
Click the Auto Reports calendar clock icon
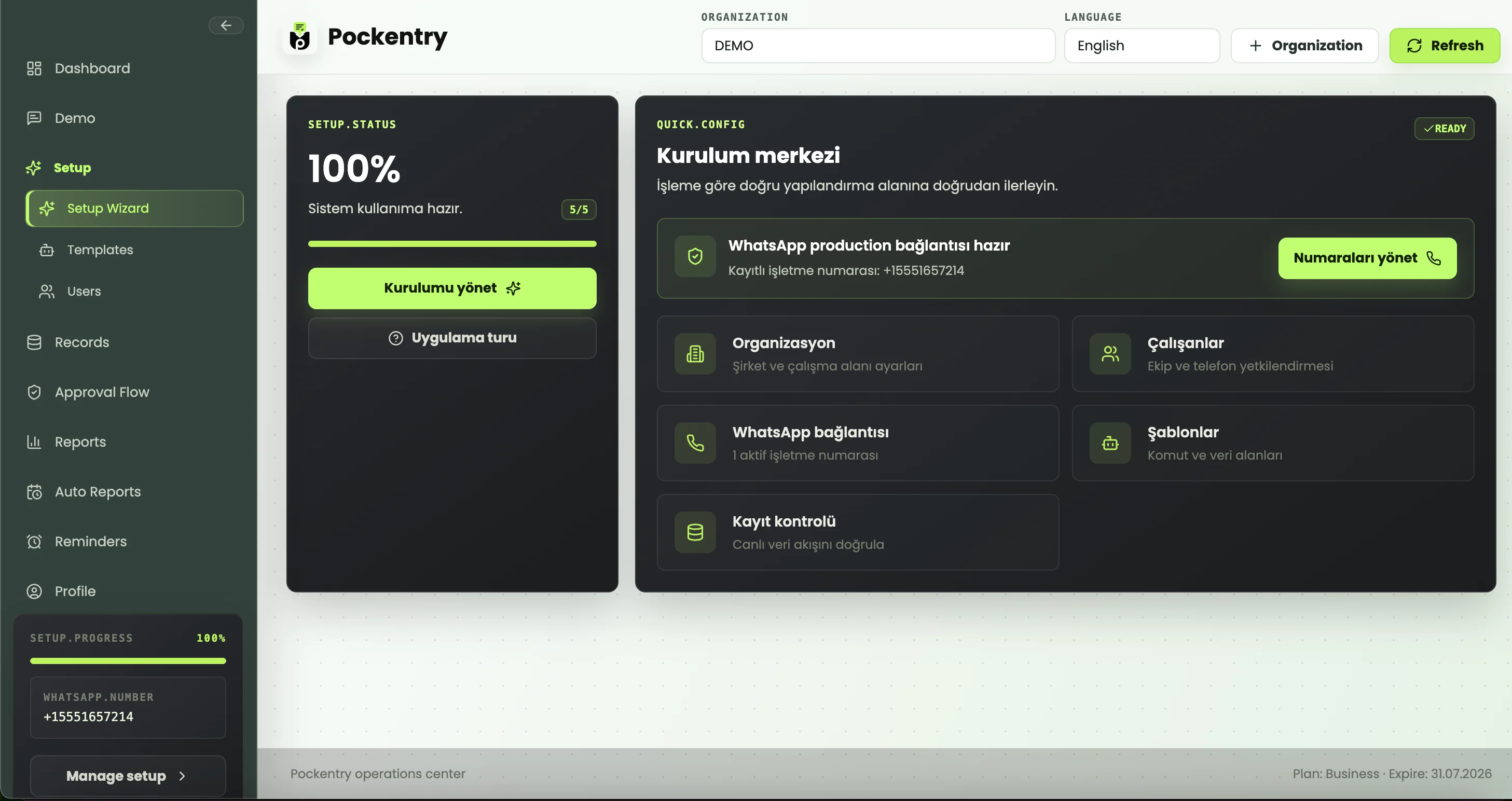click(x=34, y=492)
